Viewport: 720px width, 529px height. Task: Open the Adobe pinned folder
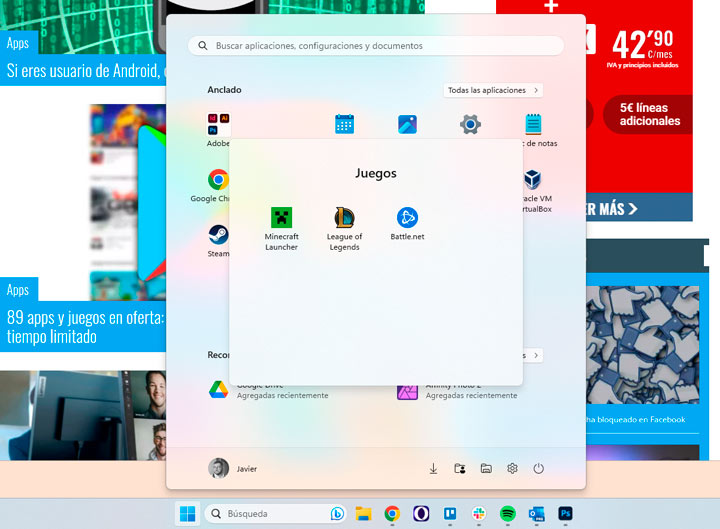pos(219,130)
